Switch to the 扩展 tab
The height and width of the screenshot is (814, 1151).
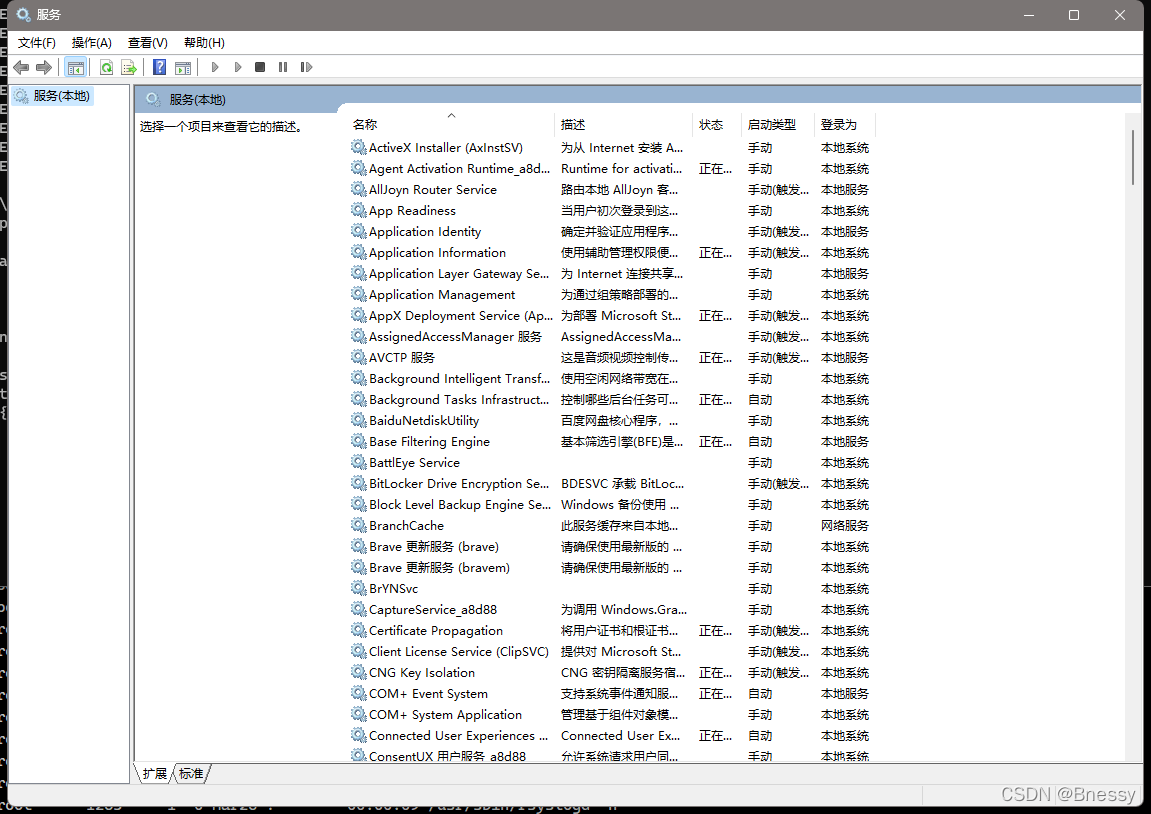click(x=155, y=774)
